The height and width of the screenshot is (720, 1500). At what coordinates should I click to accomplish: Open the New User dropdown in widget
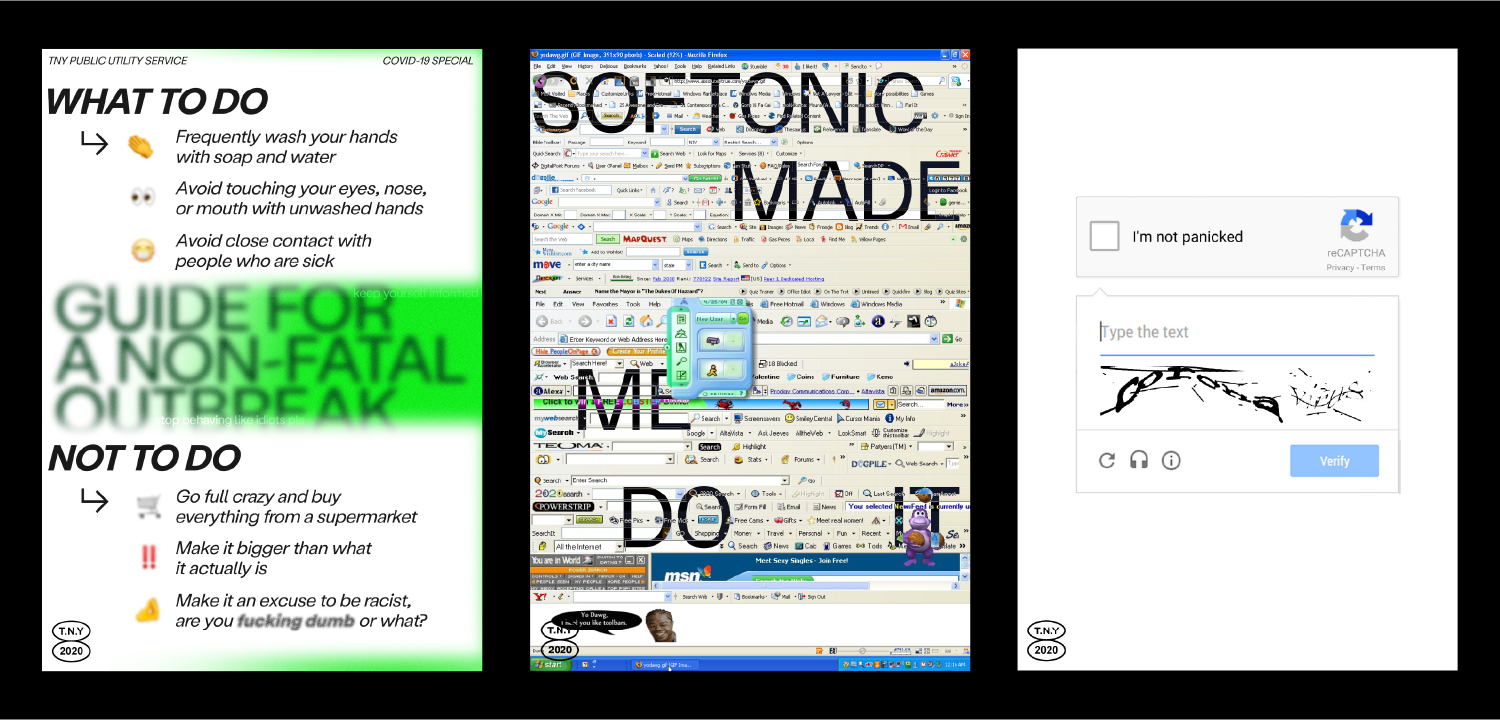(x=715, y=319)
